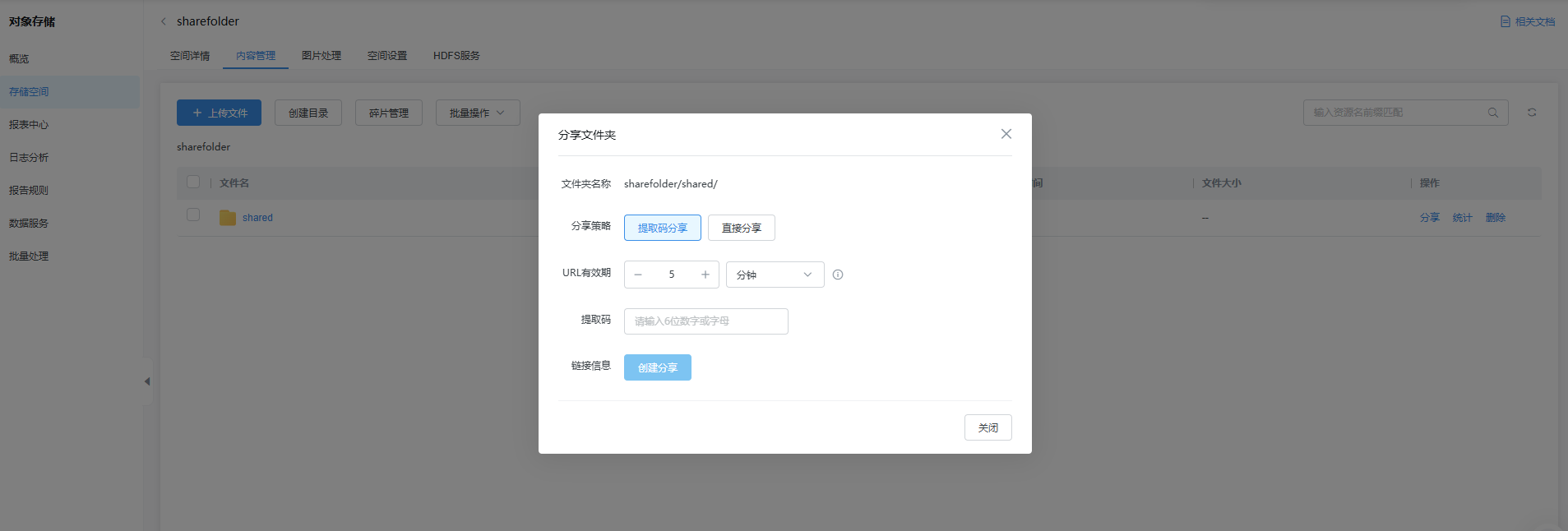Click the 关闭 button in dialog
This screenshot has height=531, width=1568.
[x=988, y=427]
